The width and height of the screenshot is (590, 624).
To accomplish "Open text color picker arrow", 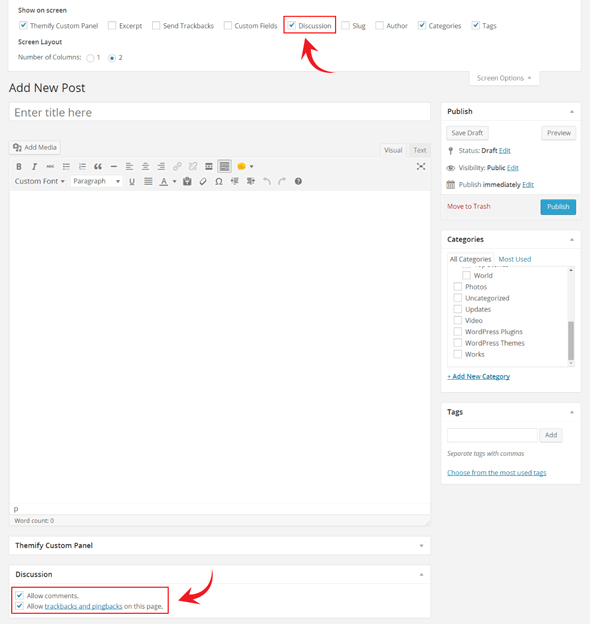I will (x=174, y=181).
